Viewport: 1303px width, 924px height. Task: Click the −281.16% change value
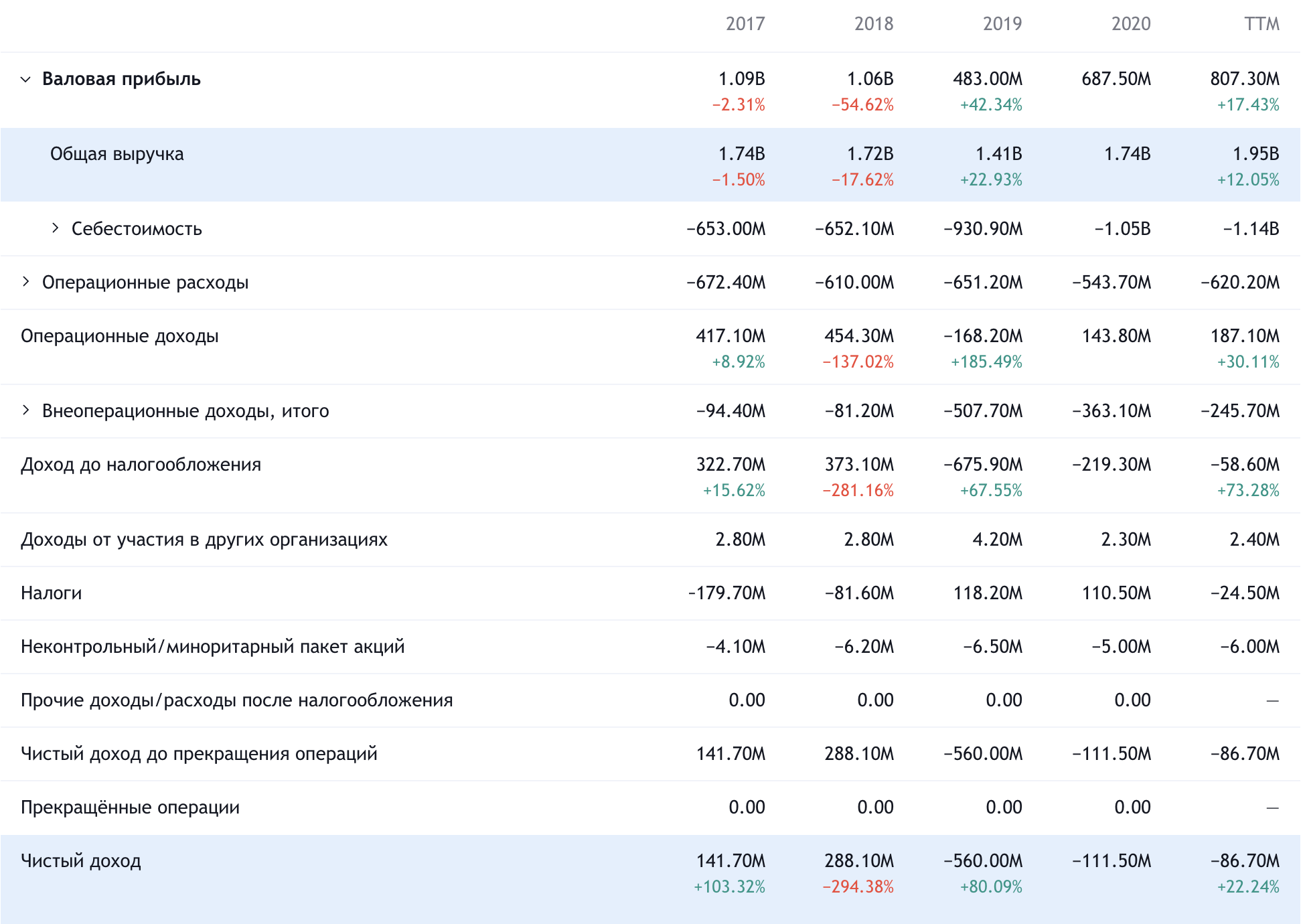pyautogui.click(x=858, y=491)
